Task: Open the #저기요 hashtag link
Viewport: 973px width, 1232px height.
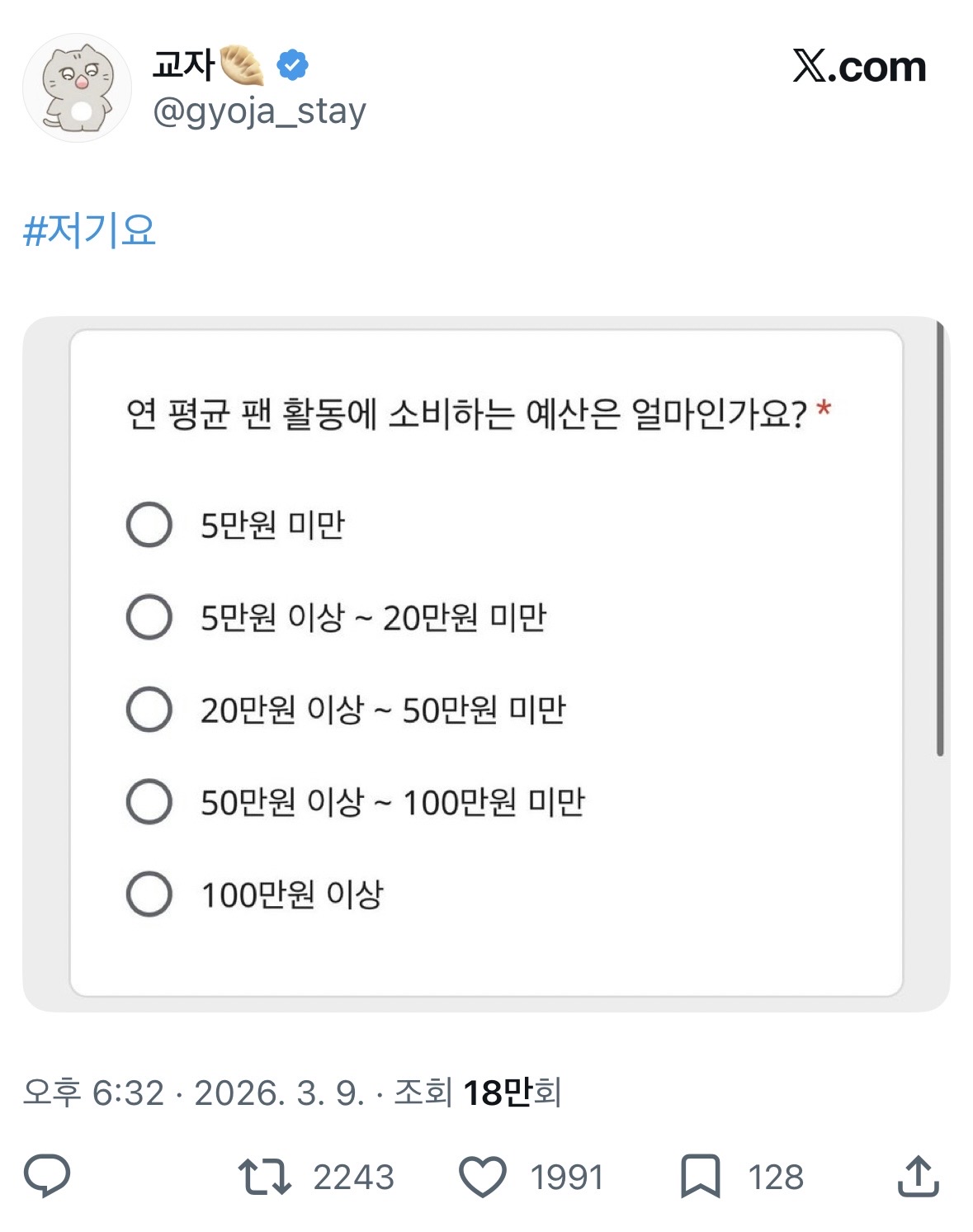Action: [x=89, y=230]
